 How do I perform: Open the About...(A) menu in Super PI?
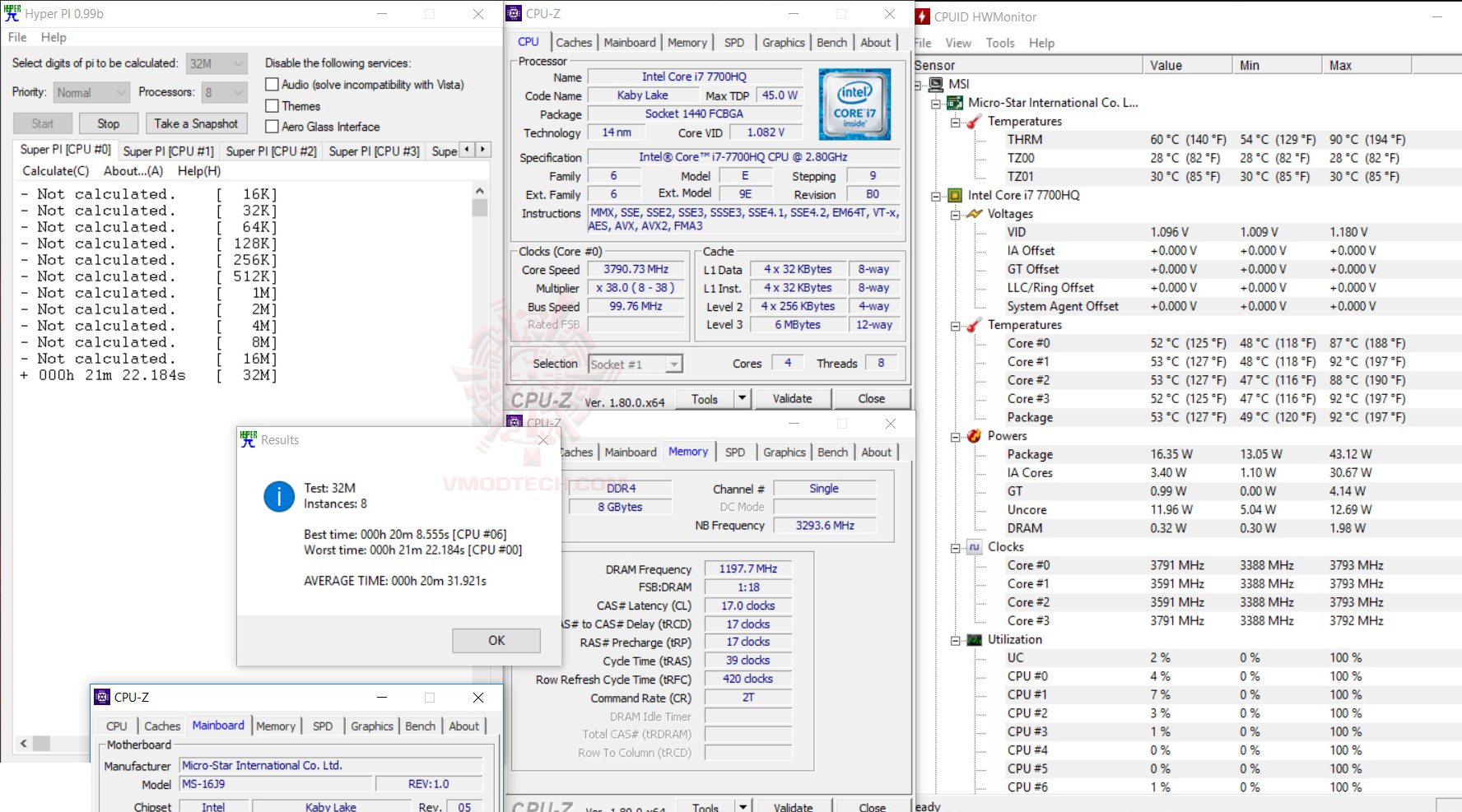point(133,171)
